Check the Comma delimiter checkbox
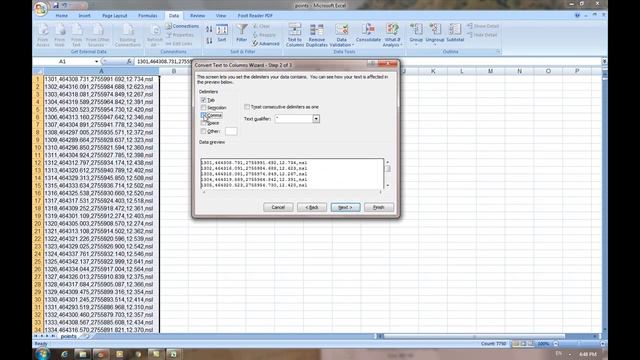This screenshot has width=640, height=360. 203,116
